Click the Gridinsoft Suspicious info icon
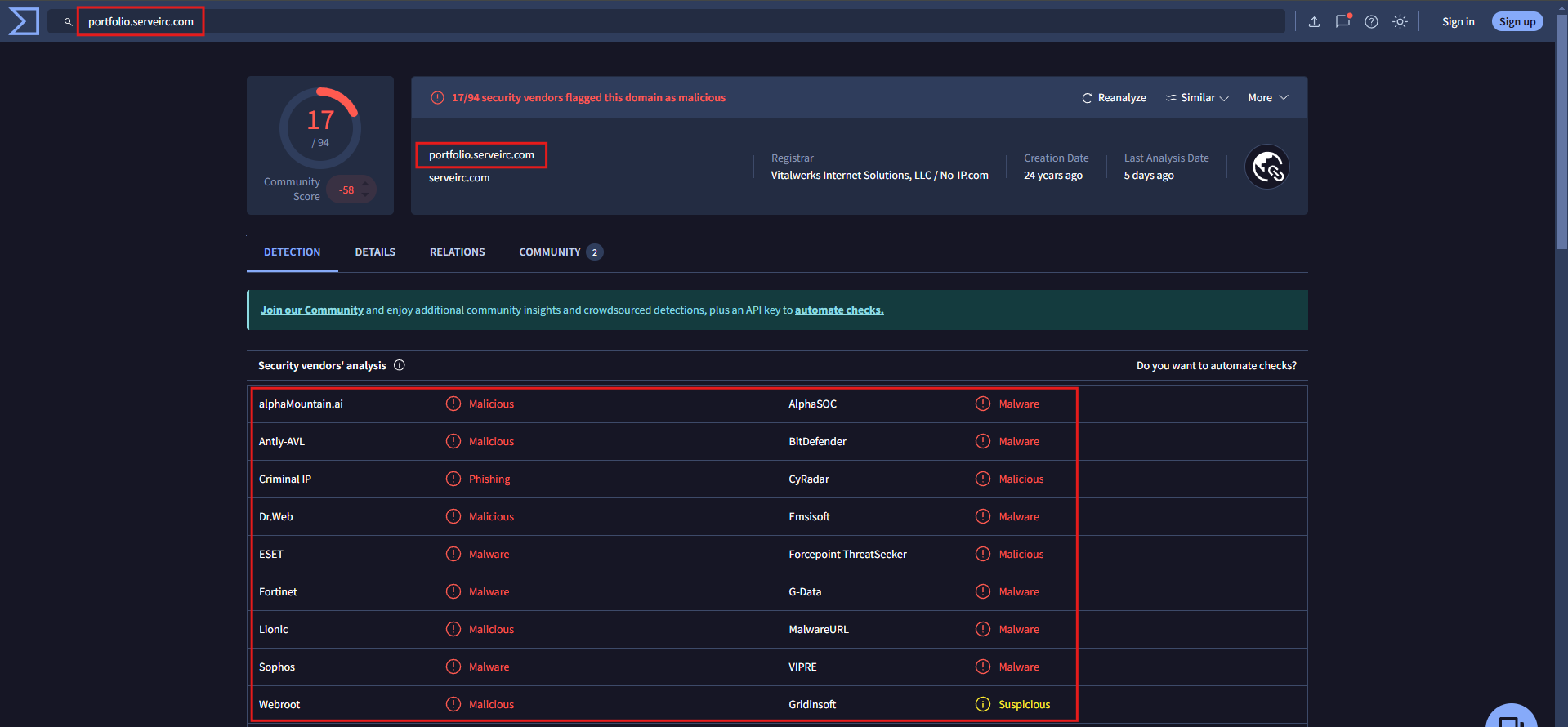The width and height of the screenshot is (1568, 727). pyautogui.click(x=983, y=704)
